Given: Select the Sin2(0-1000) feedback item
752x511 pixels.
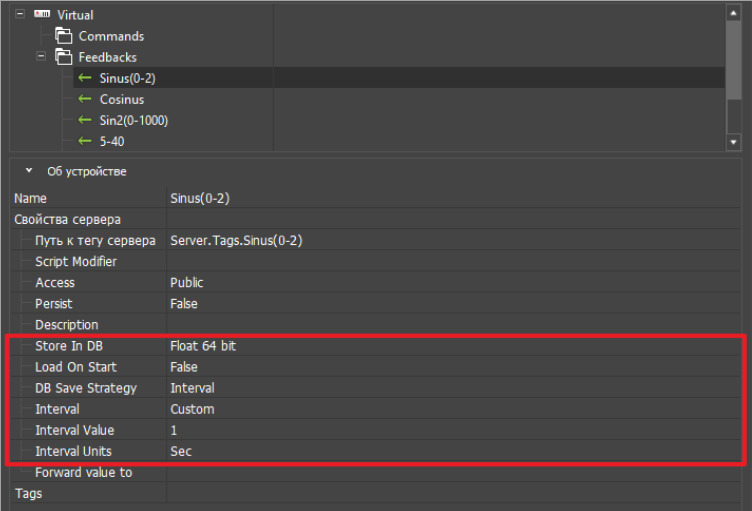Looking at the screenshot, I should click(133, 120).
